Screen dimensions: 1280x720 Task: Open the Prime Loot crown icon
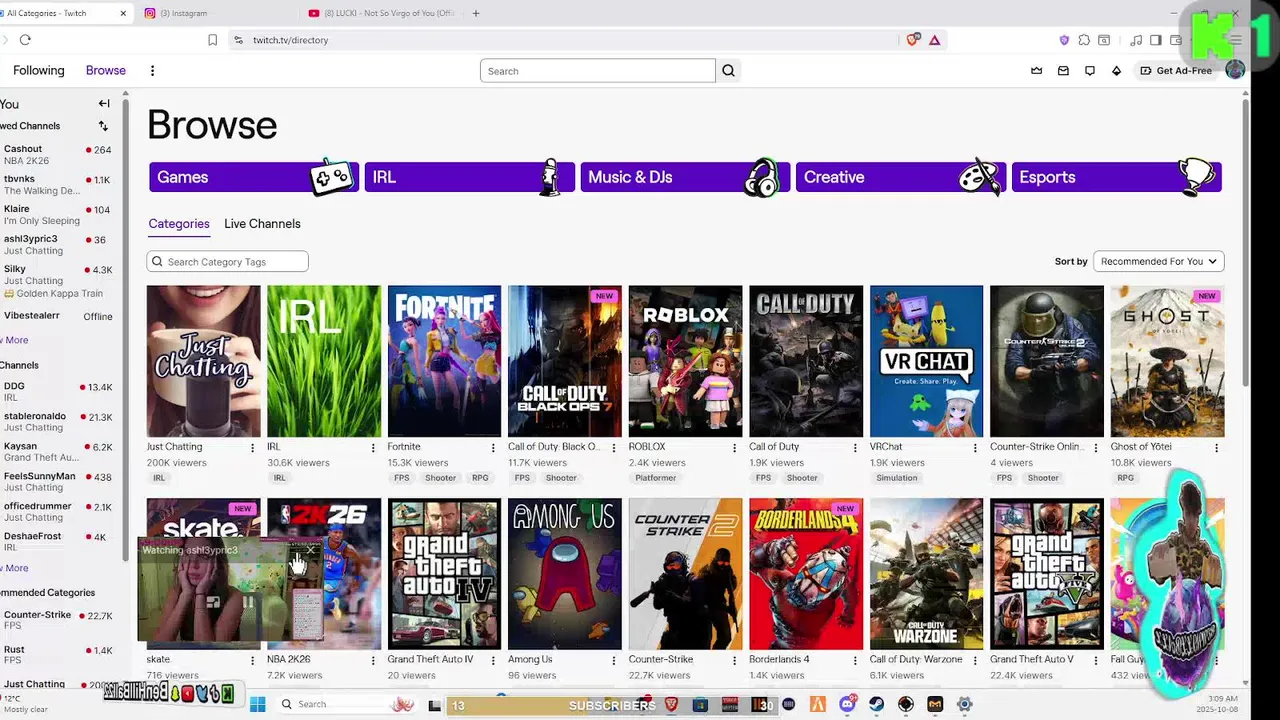(x=1037, y=71)
